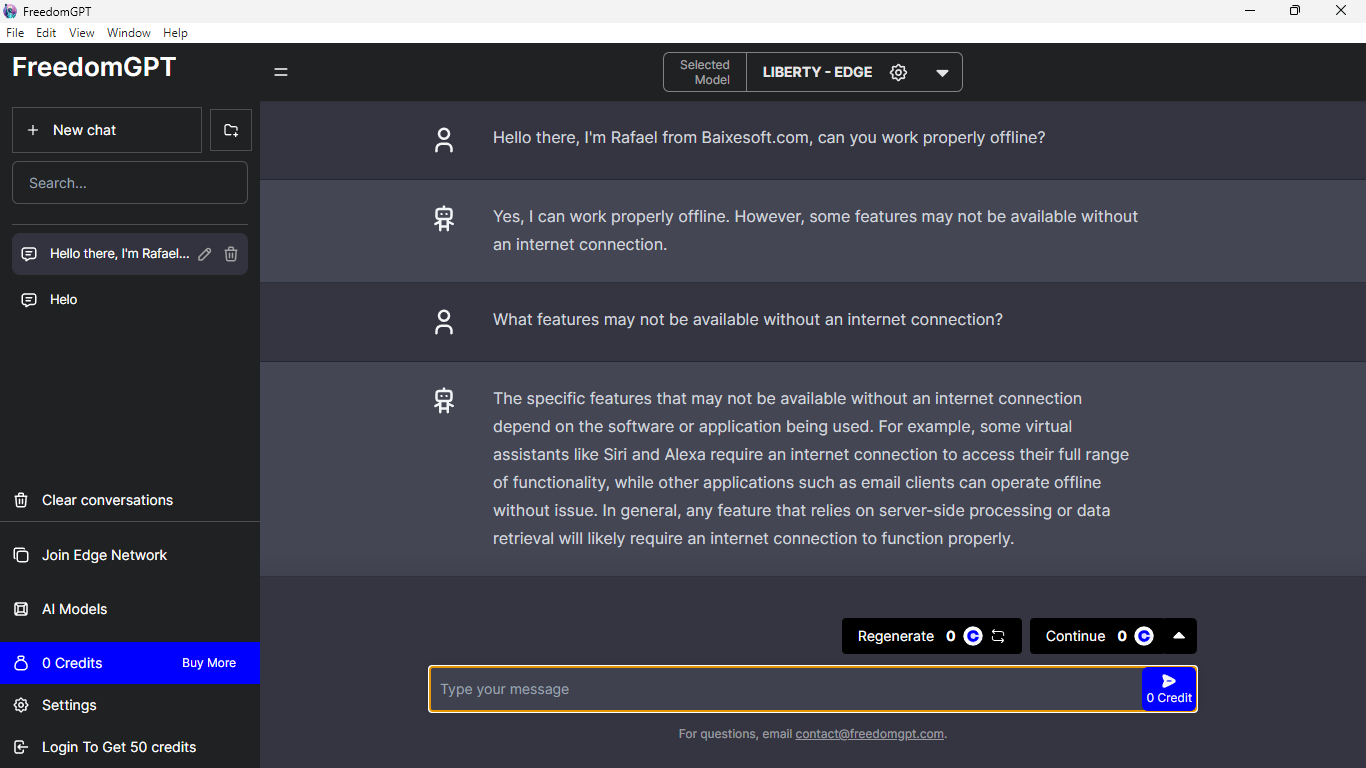
Task: Click the 0 Credits label
Action: [72, 663]
